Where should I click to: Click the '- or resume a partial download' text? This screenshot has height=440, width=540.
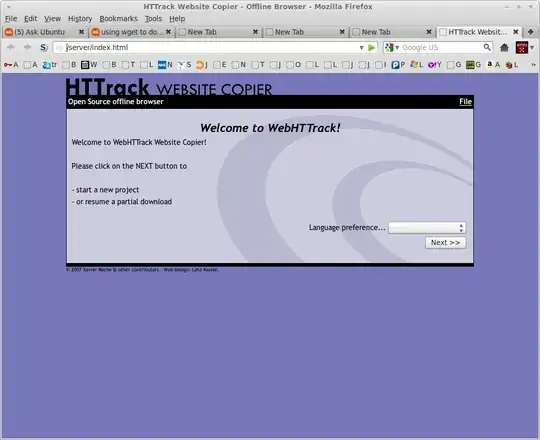click(122, 202)
